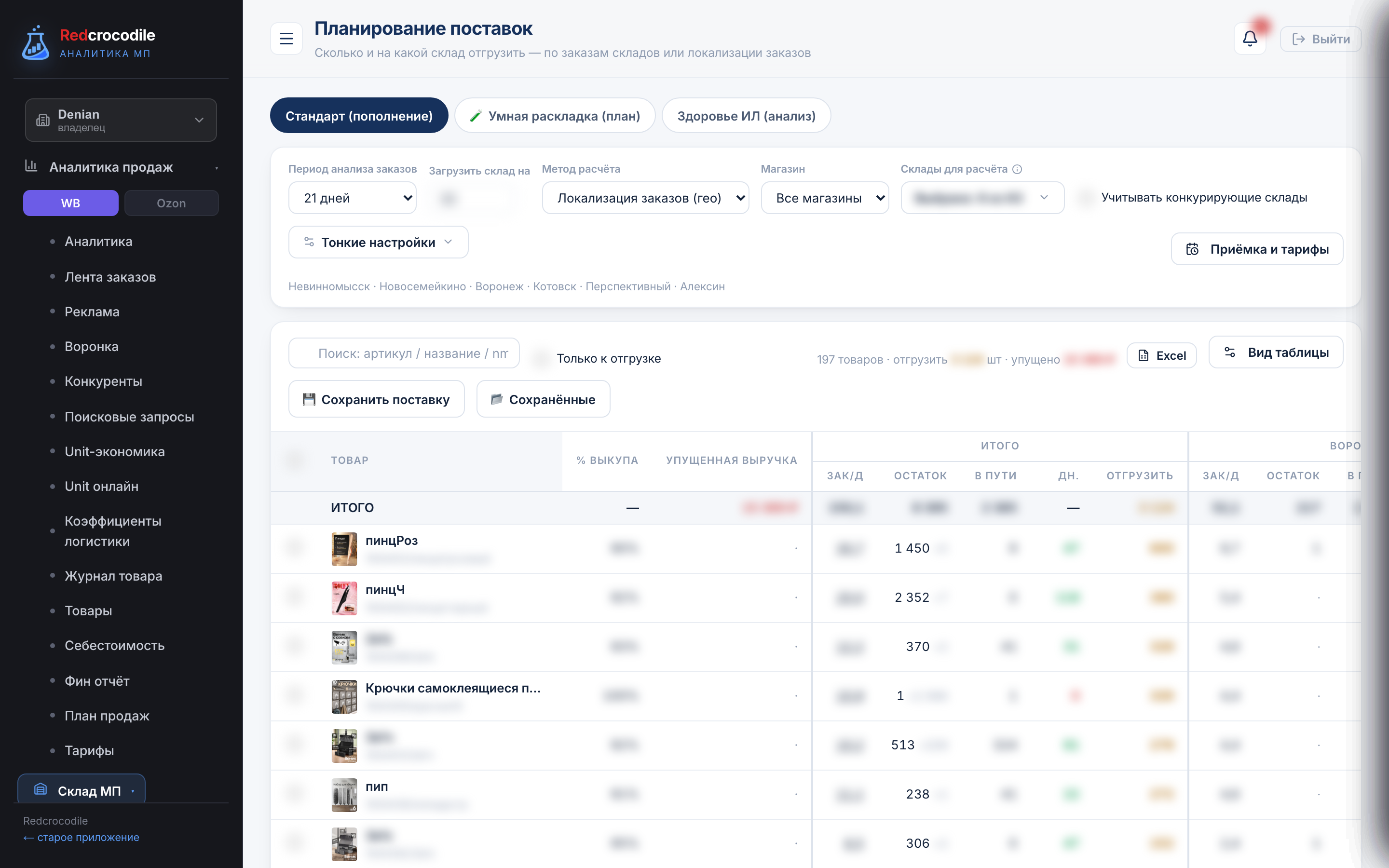Export table with the Excel button
Image resolution: width=1389 pixels, height=868 pixels.
coord(1162,355)
